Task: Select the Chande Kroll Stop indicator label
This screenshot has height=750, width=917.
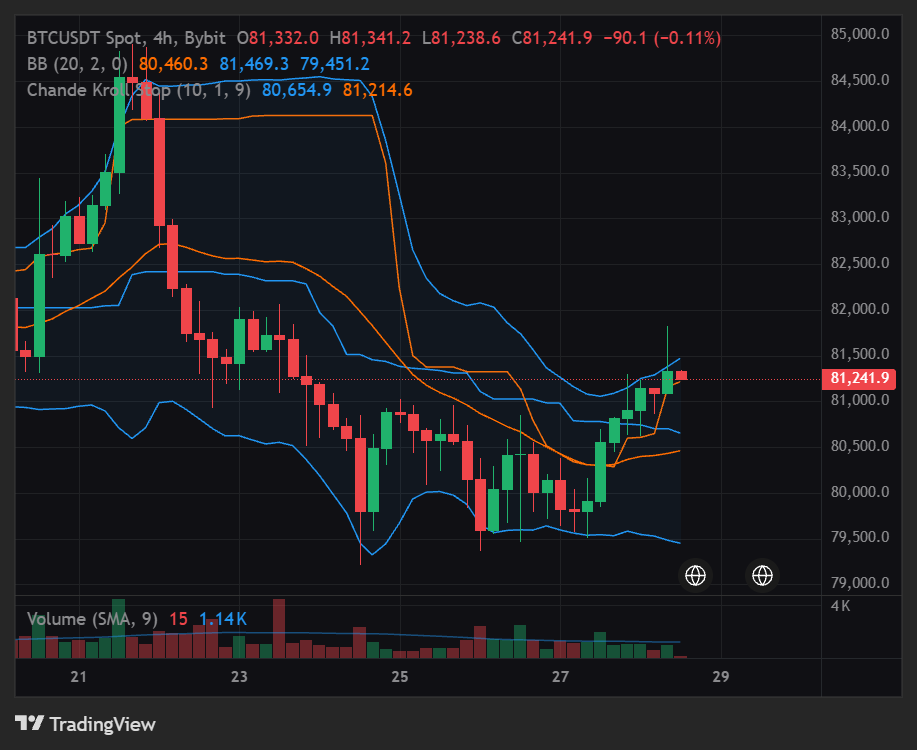Action: coord(139,90)
